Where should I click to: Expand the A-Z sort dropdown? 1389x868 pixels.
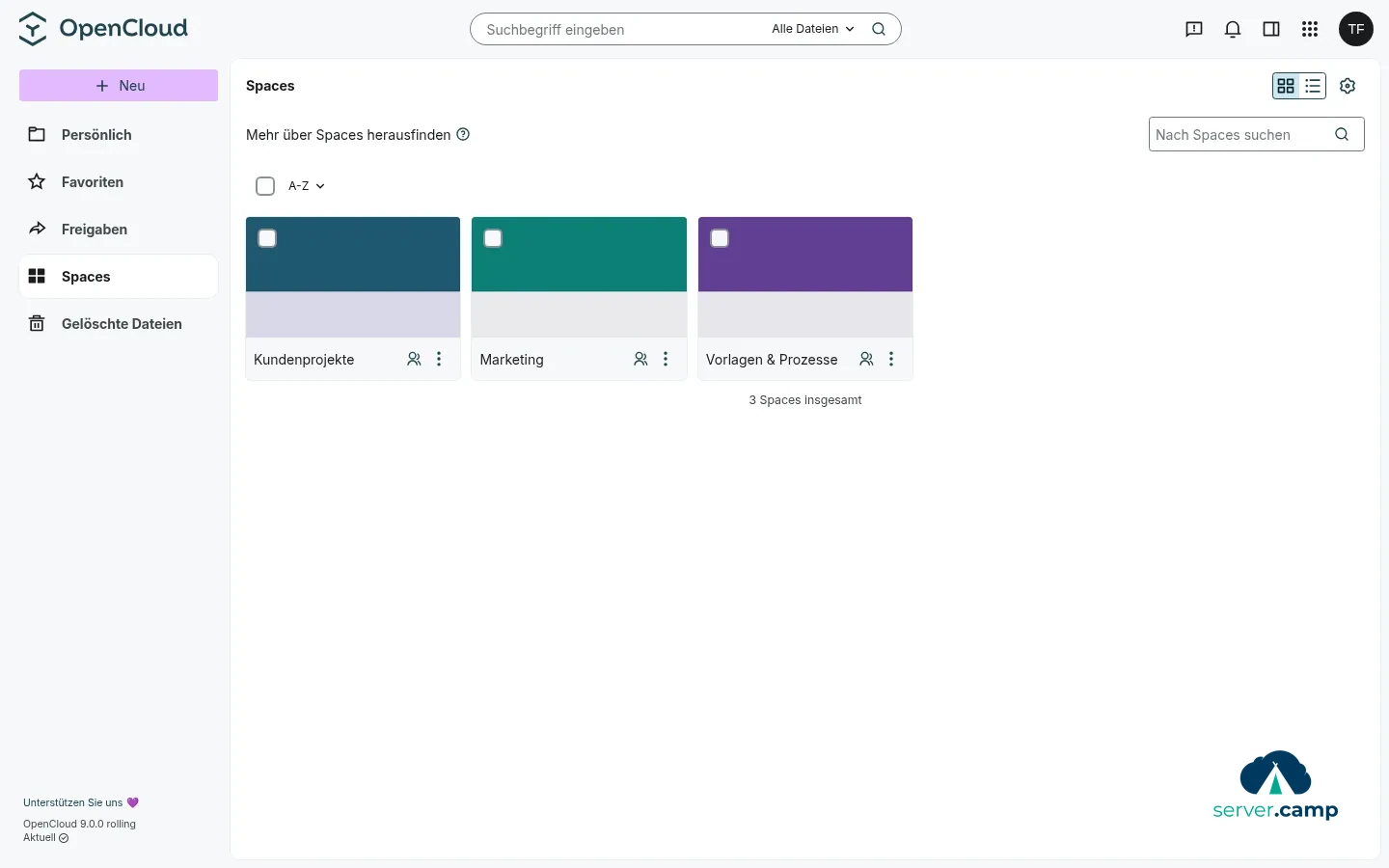click(307, 186)
